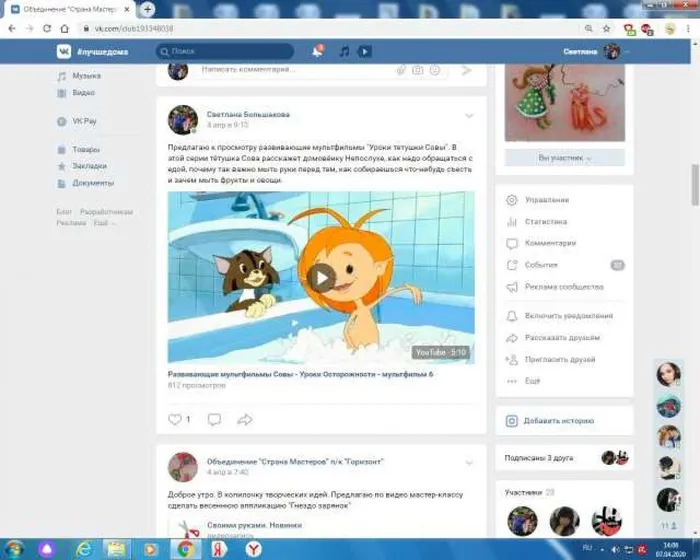This screenshot has height=560, width=700.
Task: Click the attach paperclip icon in comment box
Action: tap(401, 70)
